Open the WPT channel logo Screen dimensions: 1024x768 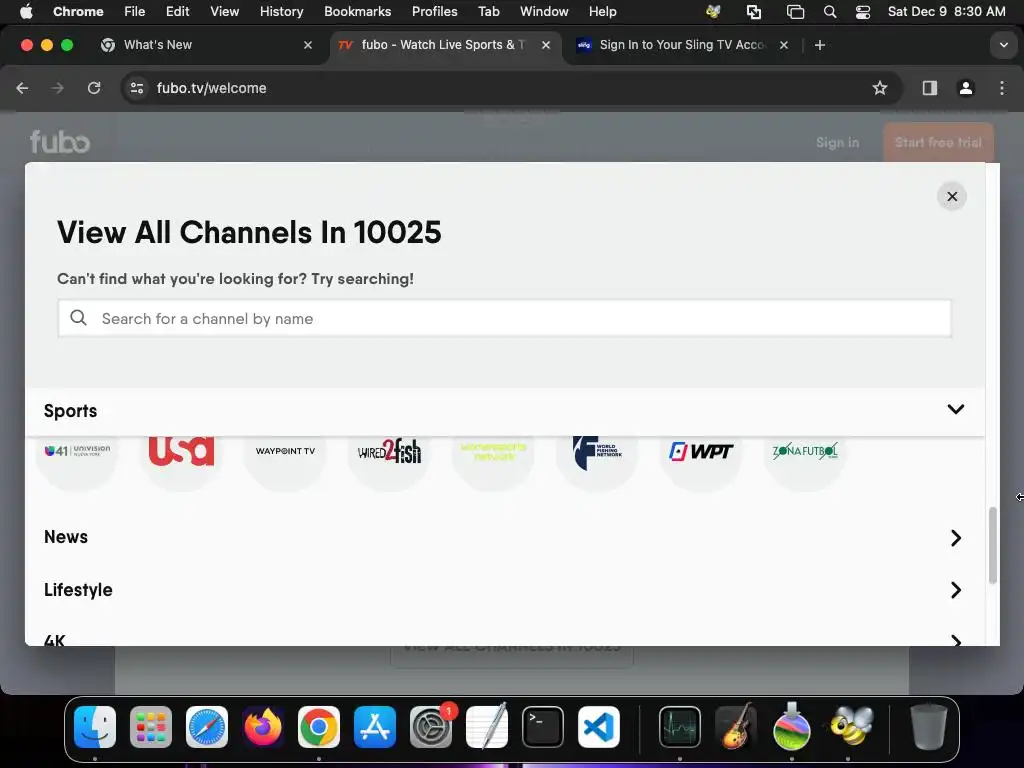(701, 451)
